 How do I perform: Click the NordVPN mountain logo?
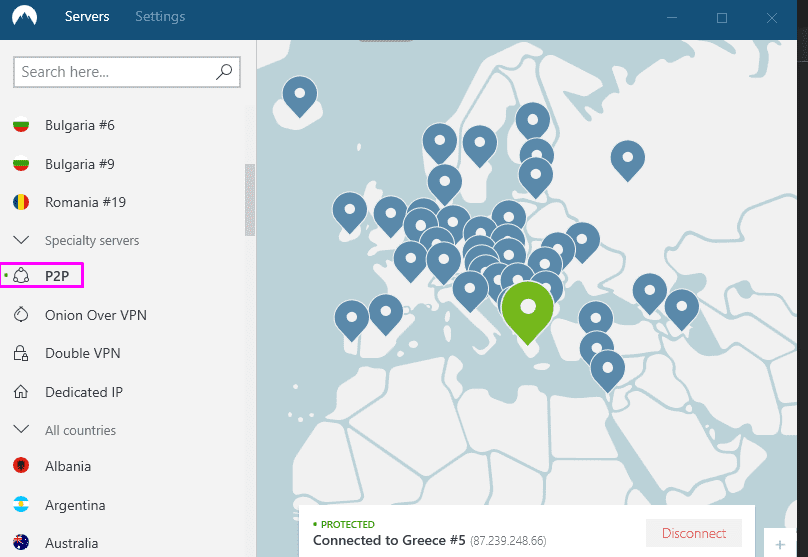pos(25,16)
